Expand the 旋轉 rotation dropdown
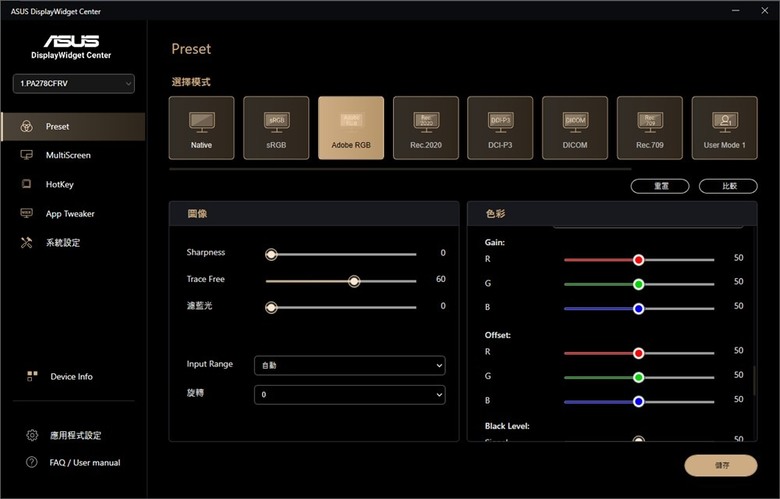 (350, 395)
